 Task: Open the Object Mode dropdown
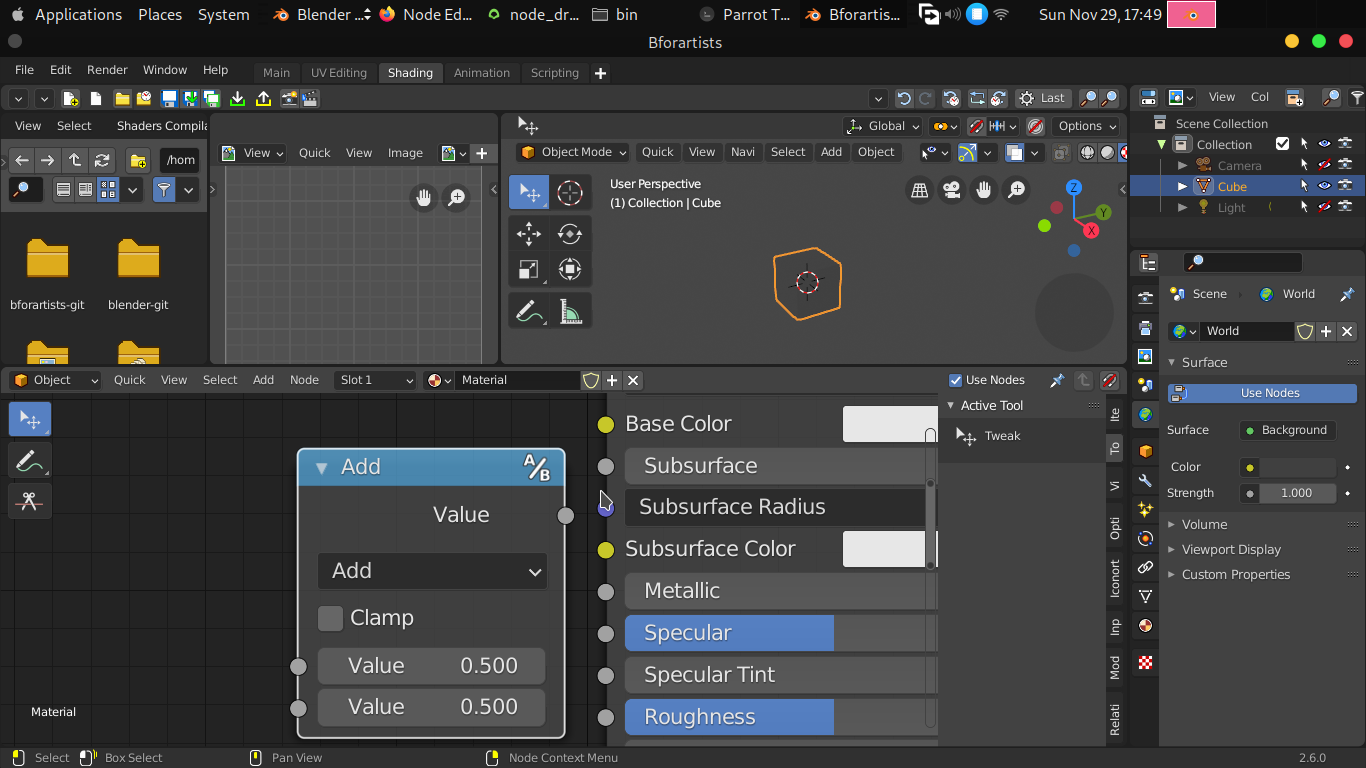(x=574, y=152)
